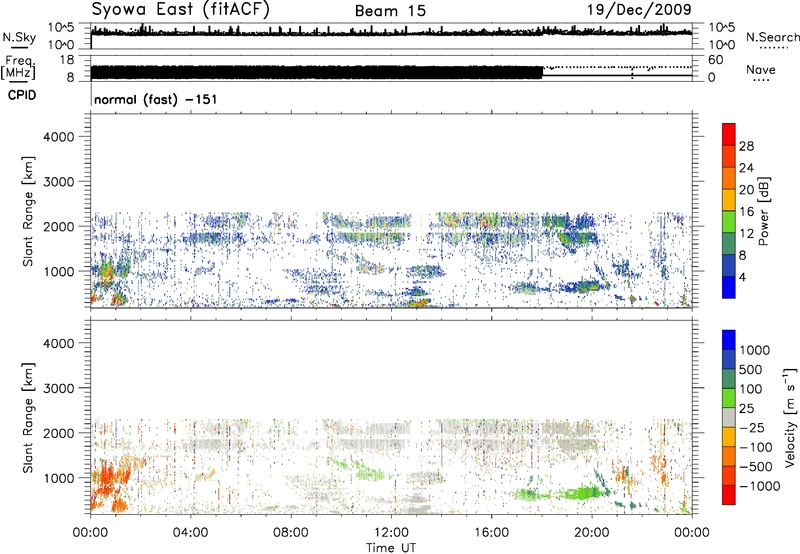800x554 pixels.
Task: Click the "18" tick on the frequency axis
Action: coord(67,60)
